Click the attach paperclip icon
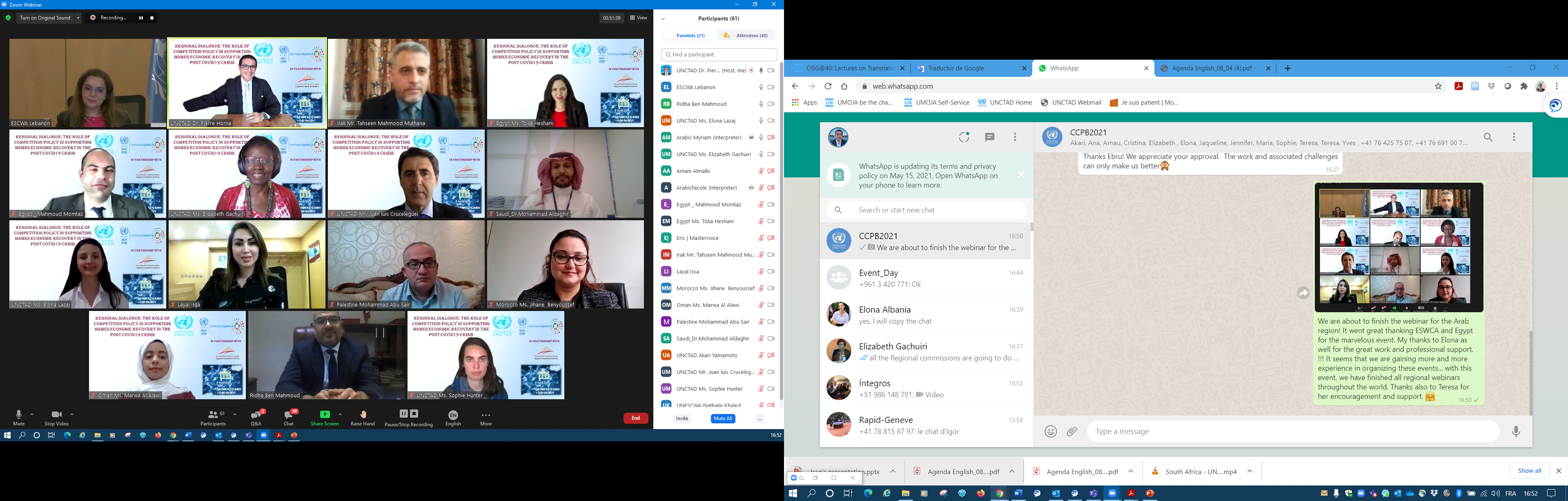Screen dimensions: 1568x501 1072,432
